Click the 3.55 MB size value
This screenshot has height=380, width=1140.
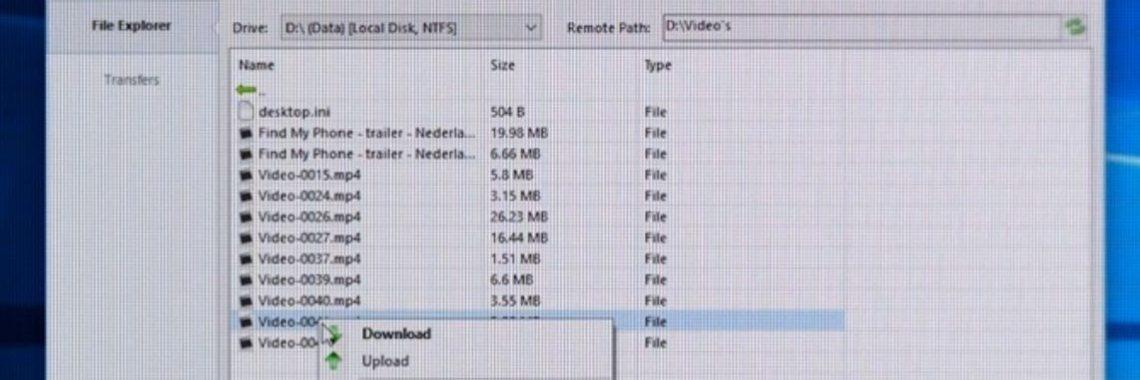515,301
